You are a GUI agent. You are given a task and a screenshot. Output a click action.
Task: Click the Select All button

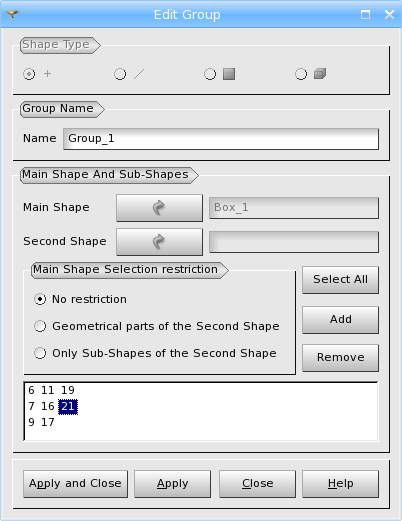pyautogui.click(x=340, y=280)
